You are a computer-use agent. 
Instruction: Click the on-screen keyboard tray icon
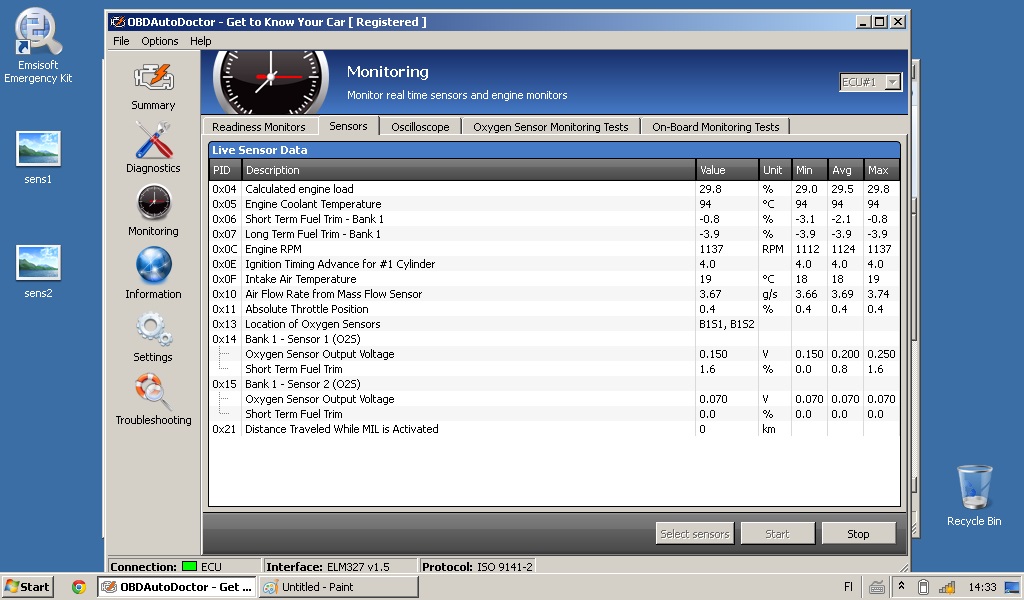pos(877,587)
